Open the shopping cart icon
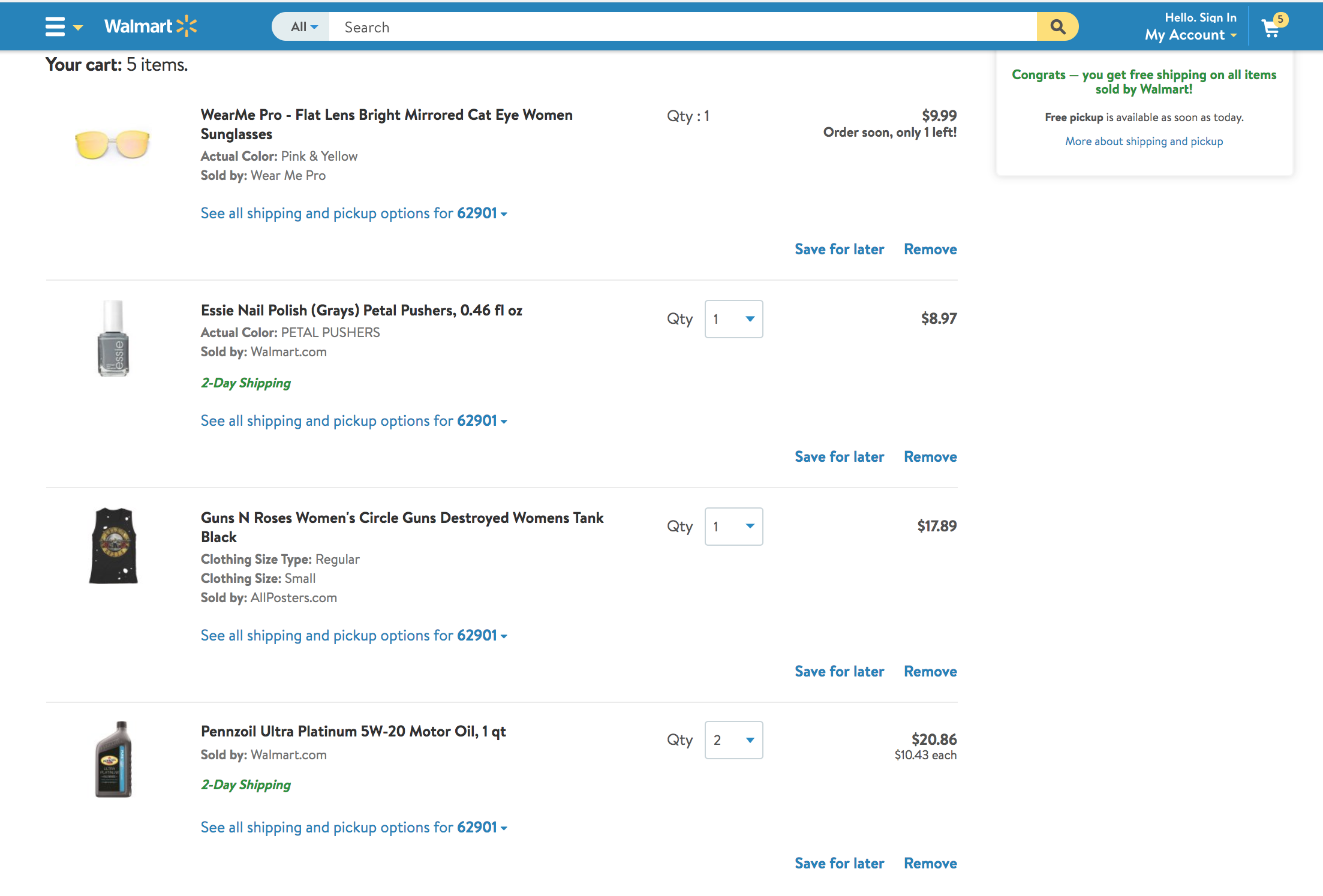 tap(1271, 28)
